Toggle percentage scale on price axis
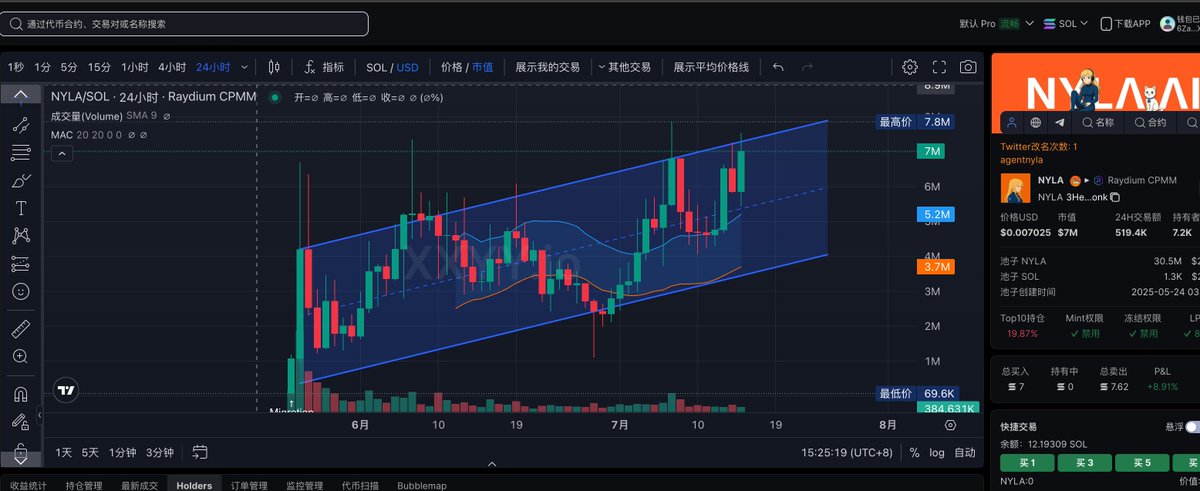1200x491 pixels. pos(914,452)
